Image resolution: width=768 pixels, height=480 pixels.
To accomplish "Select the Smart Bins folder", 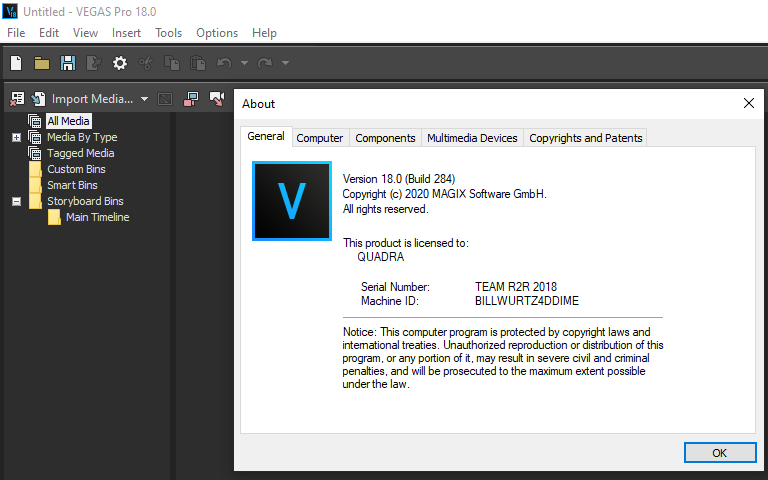I will click(72, 185).
